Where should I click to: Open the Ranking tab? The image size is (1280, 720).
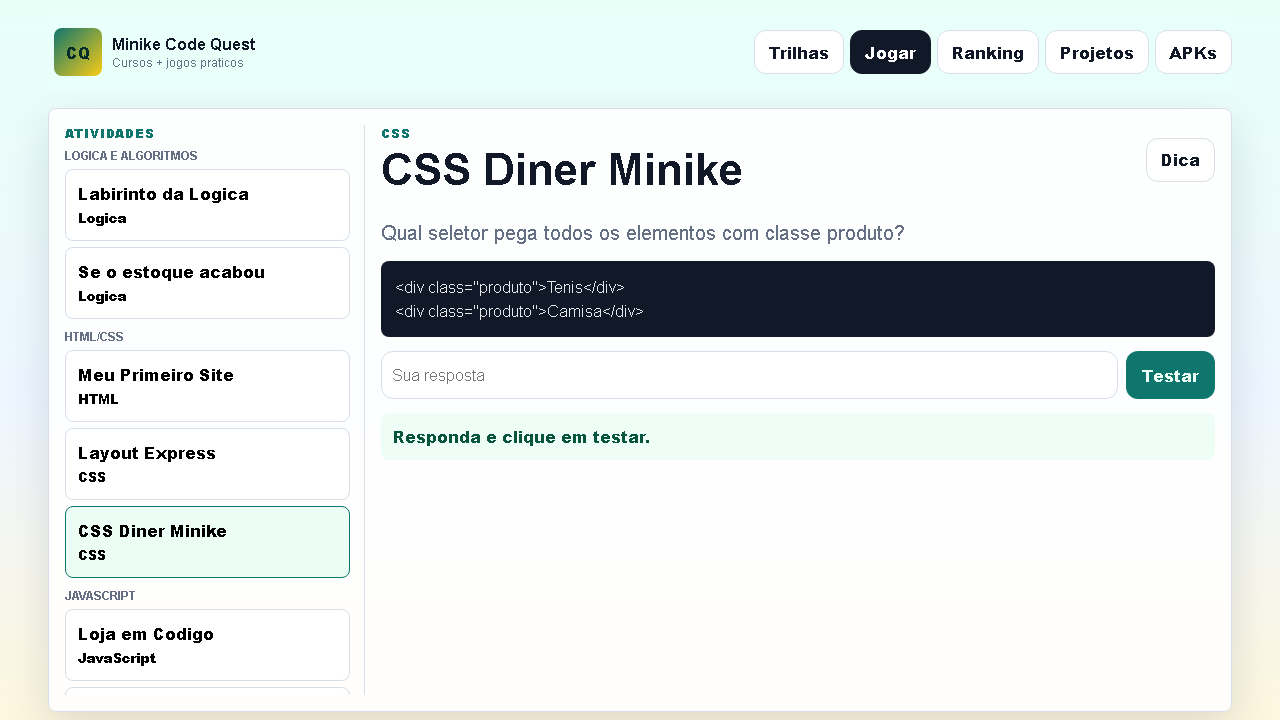[988, 52]
